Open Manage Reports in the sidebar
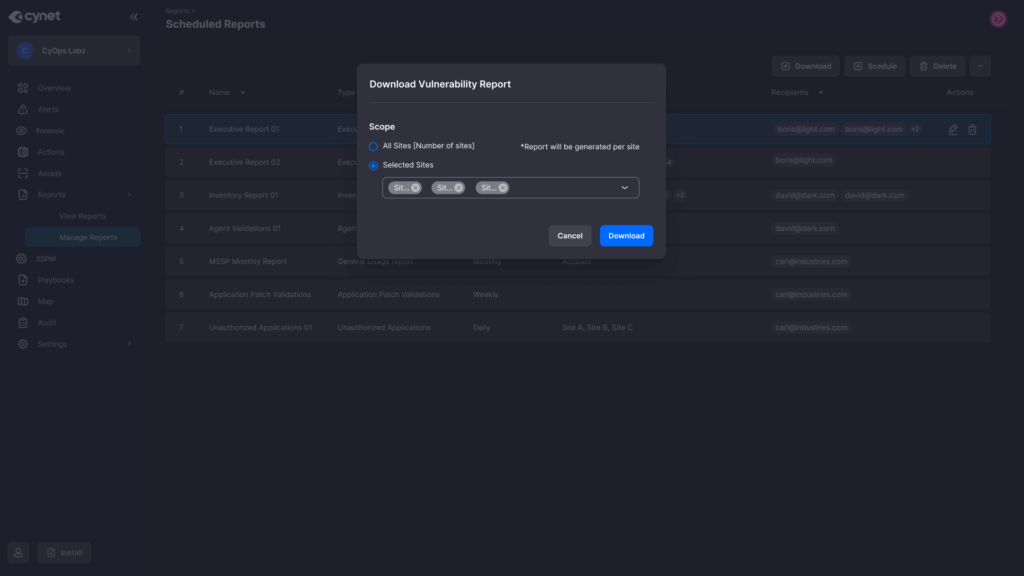Screen dimensions: 1024x576 point(87,238)
